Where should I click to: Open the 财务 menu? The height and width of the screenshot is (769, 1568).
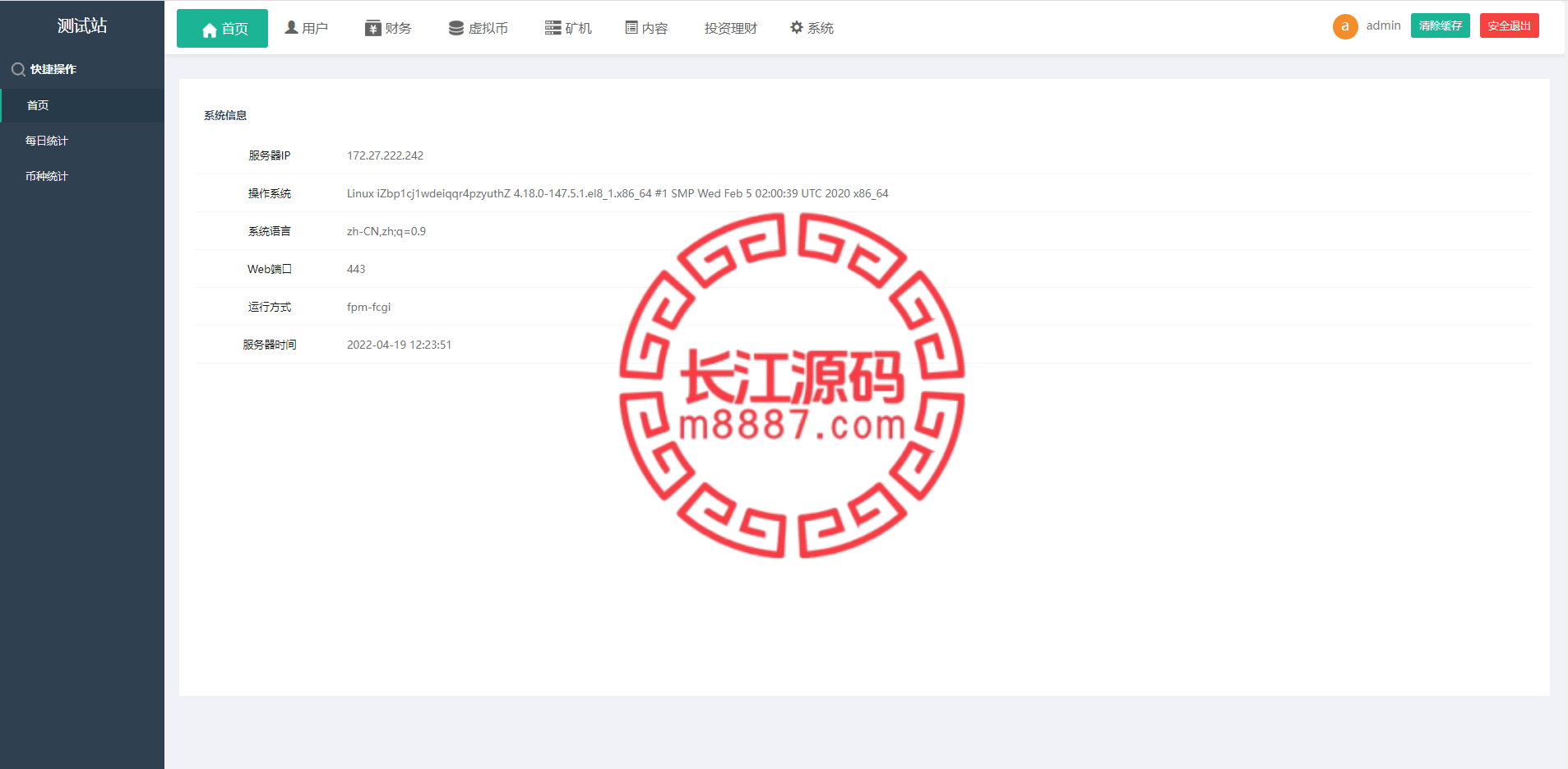(x=388, y=28)
